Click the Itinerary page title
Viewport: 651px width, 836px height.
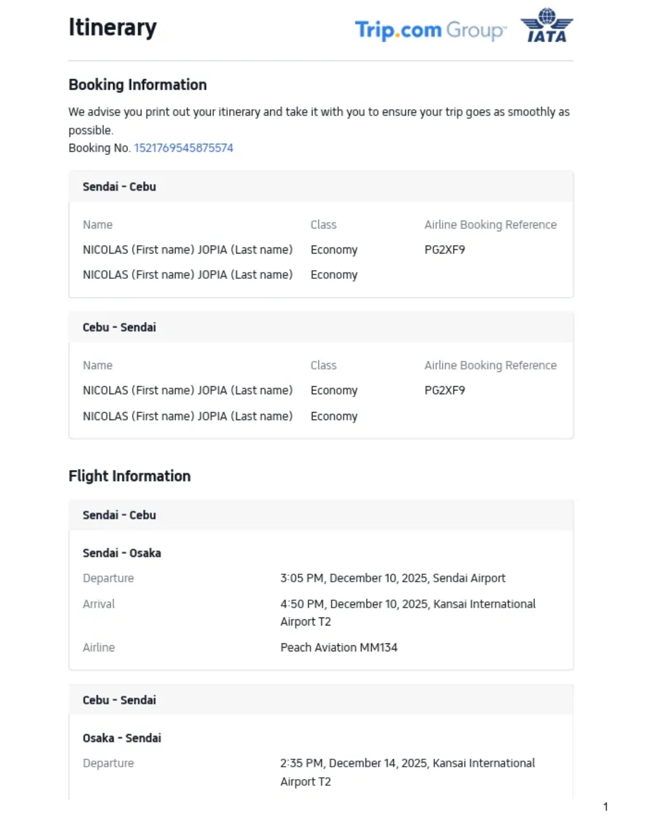point(112,28)
